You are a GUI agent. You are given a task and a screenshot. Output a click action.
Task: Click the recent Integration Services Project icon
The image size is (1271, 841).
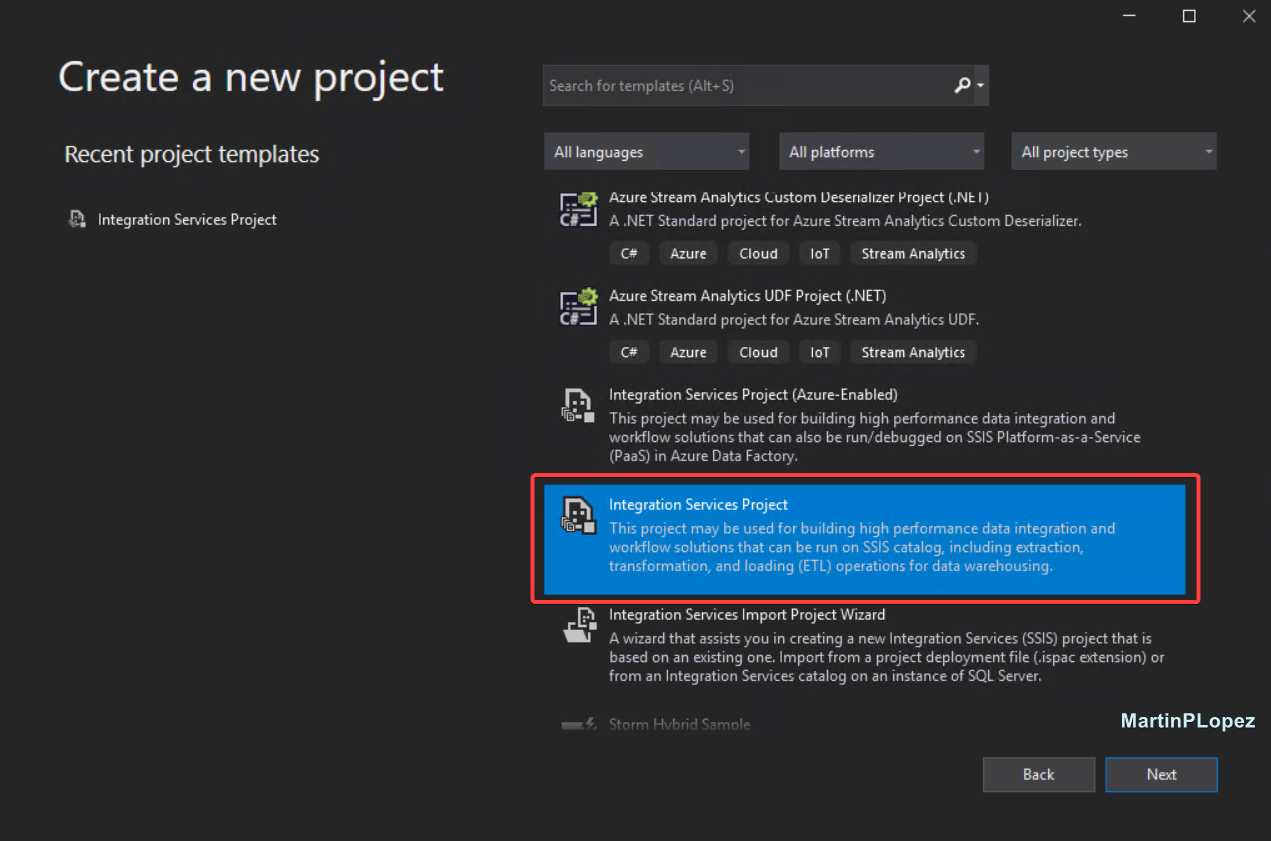pos(77,219)
